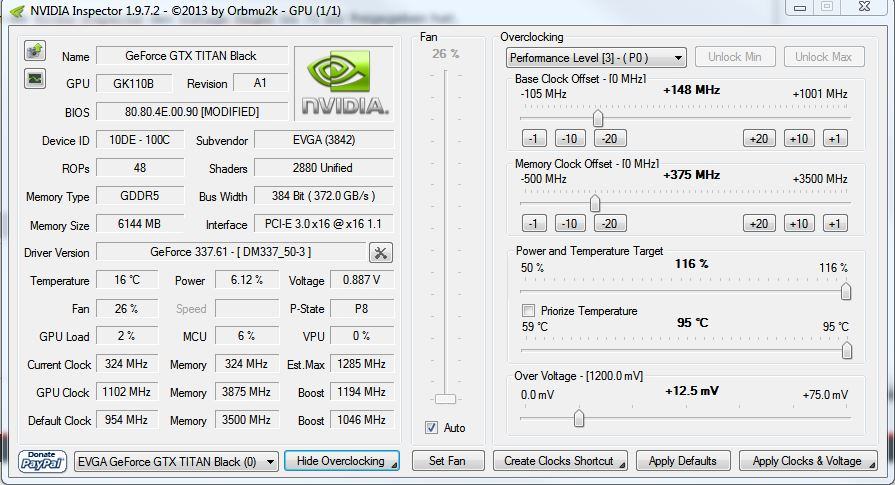Click the Over Voltage slider handle
This screenshot has height=485, width=895.
[x=579, y=418]
